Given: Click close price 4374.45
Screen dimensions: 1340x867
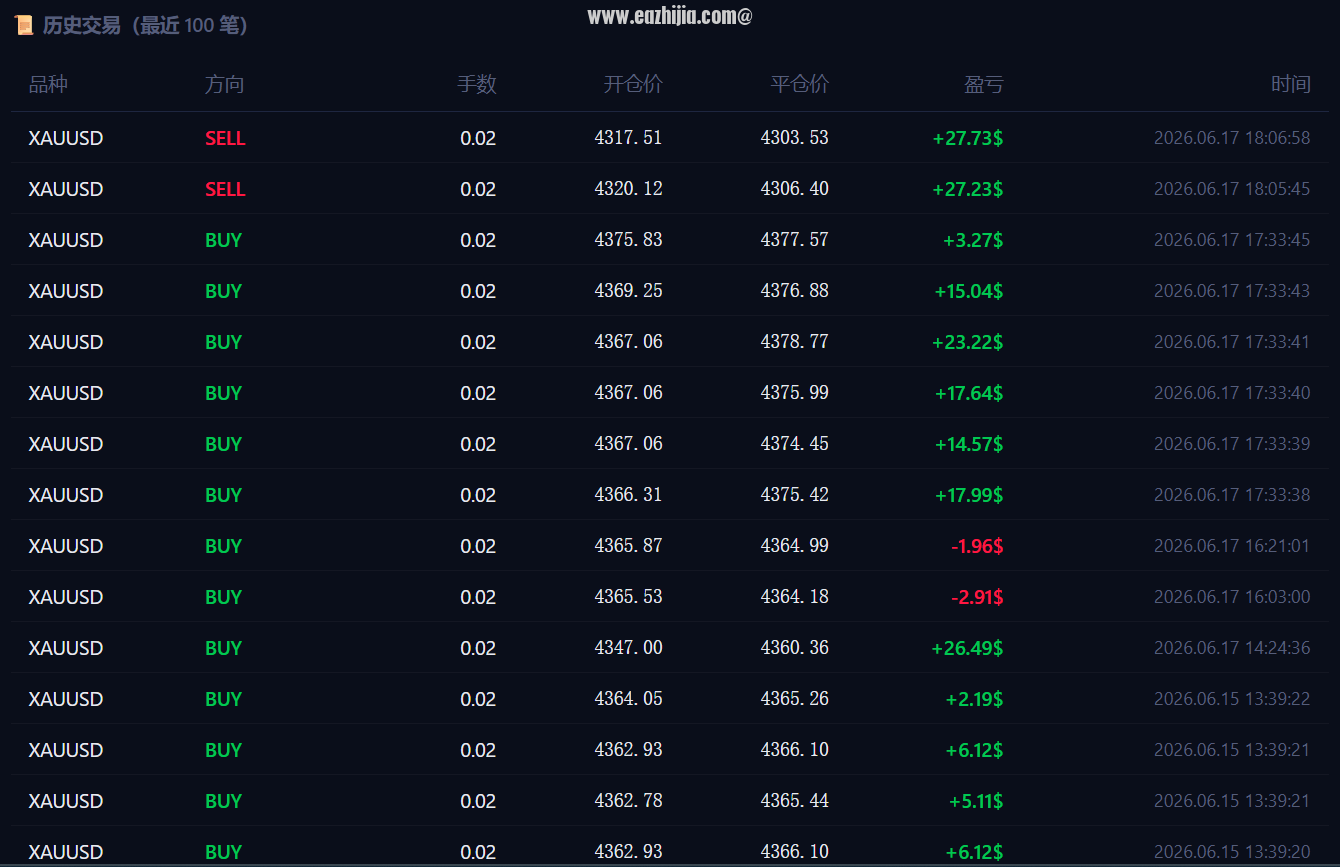Looking at the screenshot, I should (795, 444).
